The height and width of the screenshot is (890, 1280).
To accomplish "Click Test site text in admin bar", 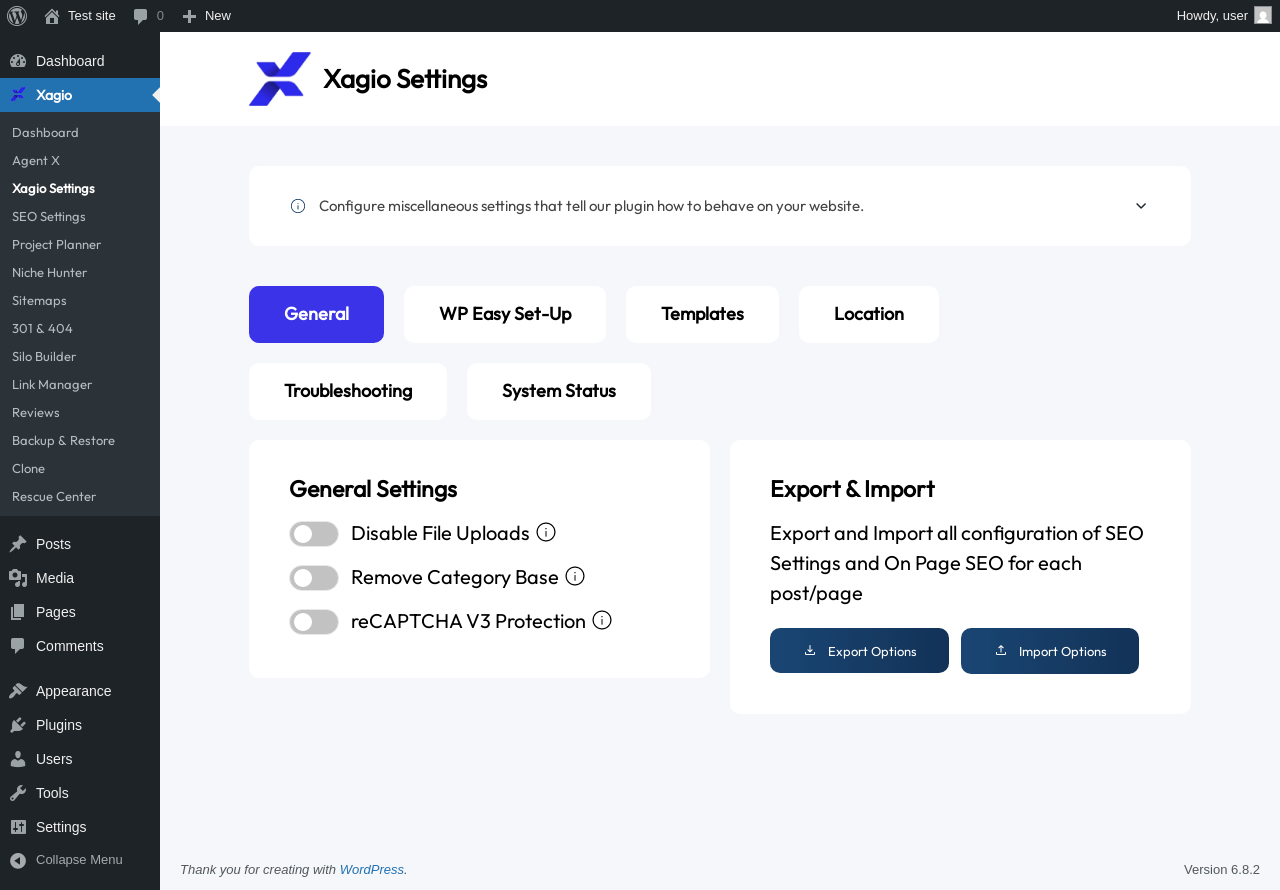I will pyautogui.click(x=92, y=16).
